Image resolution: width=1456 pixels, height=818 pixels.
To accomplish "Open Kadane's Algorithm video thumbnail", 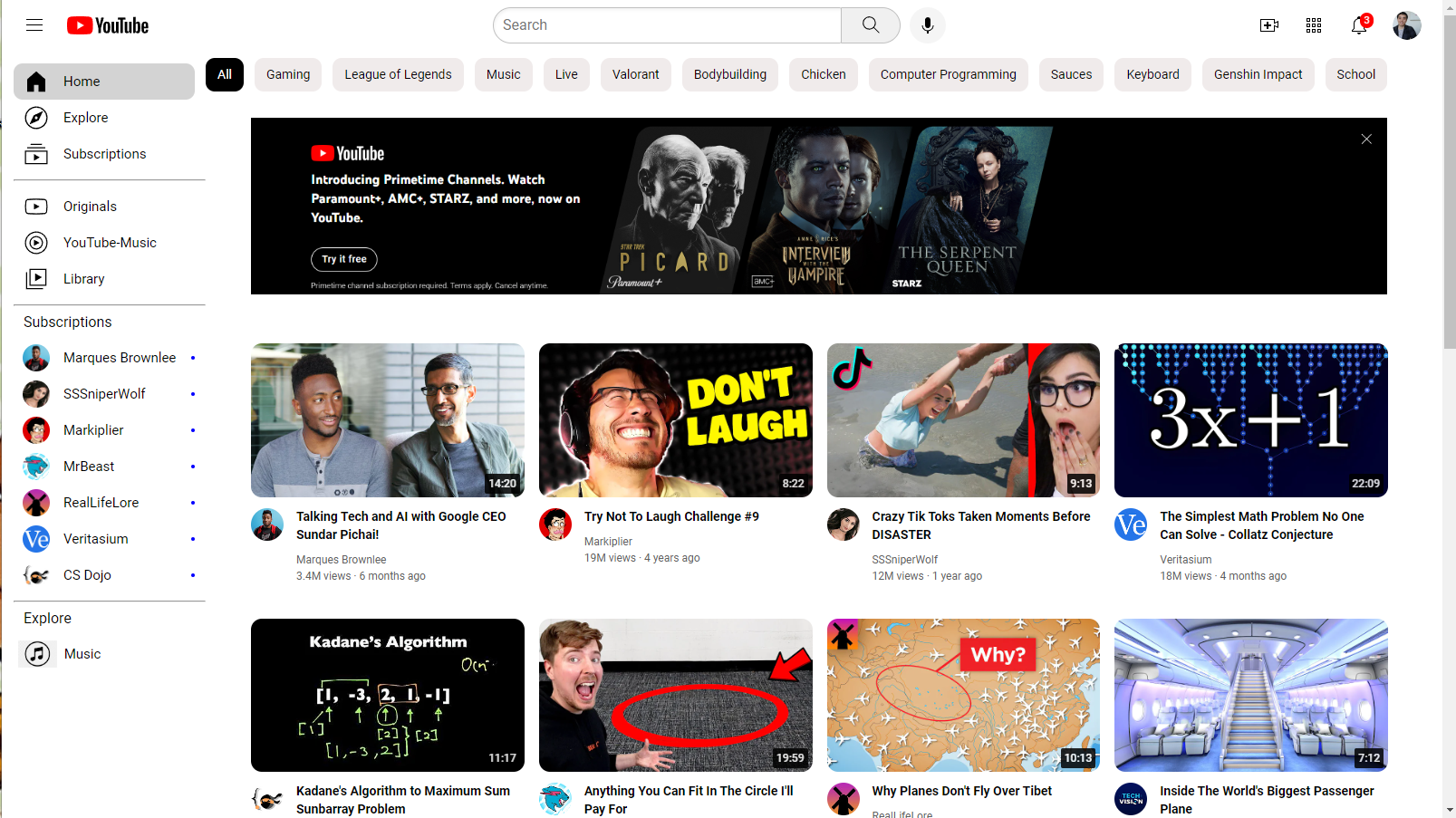I will 388,695.
